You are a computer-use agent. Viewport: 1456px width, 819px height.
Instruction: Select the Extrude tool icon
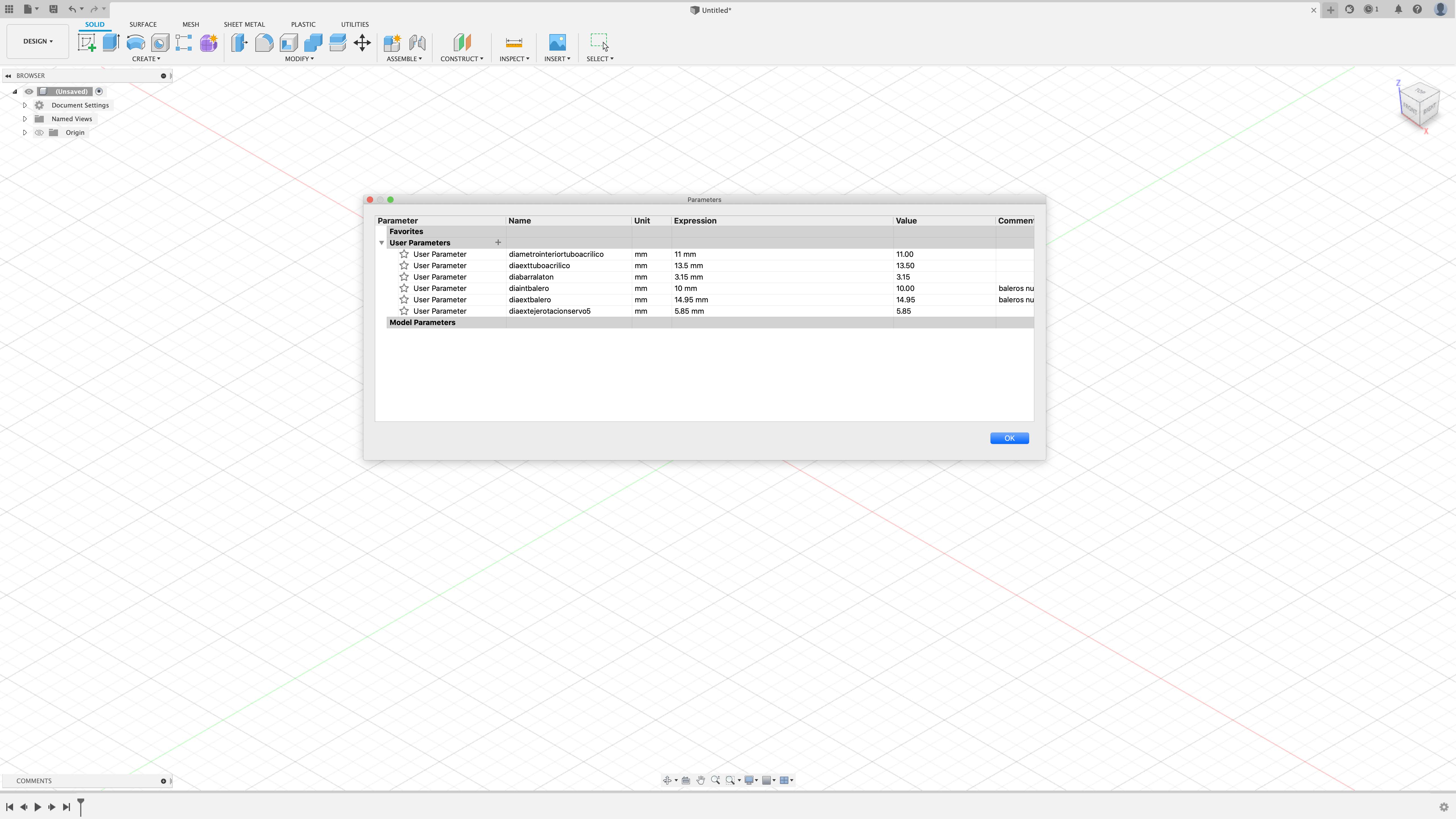(111, 43)
